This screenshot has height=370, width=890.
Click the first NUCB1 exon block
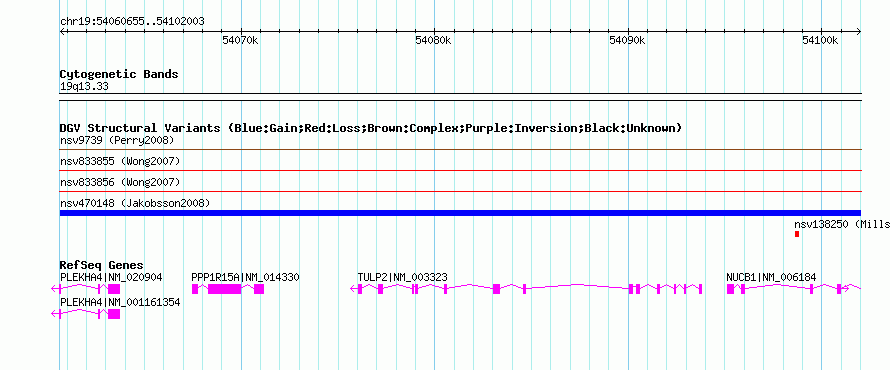pos(731,289)
